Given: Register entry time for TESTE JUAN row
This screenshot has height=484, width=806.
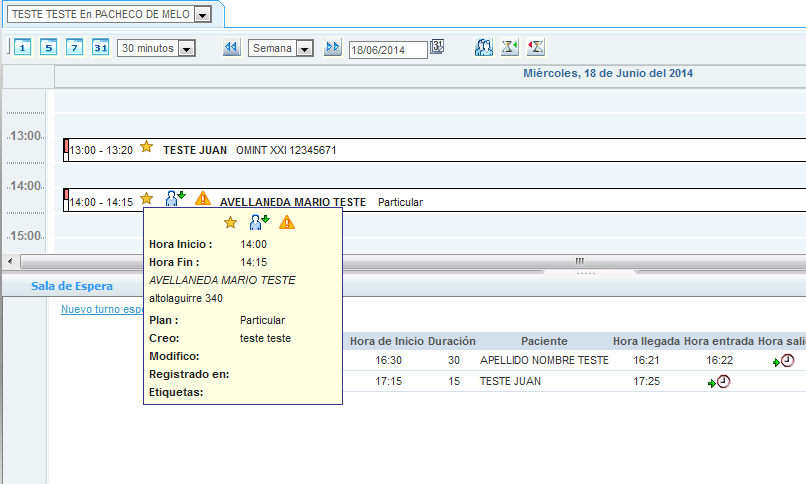Looking at the screenshot, I should (x=717, y=381).
